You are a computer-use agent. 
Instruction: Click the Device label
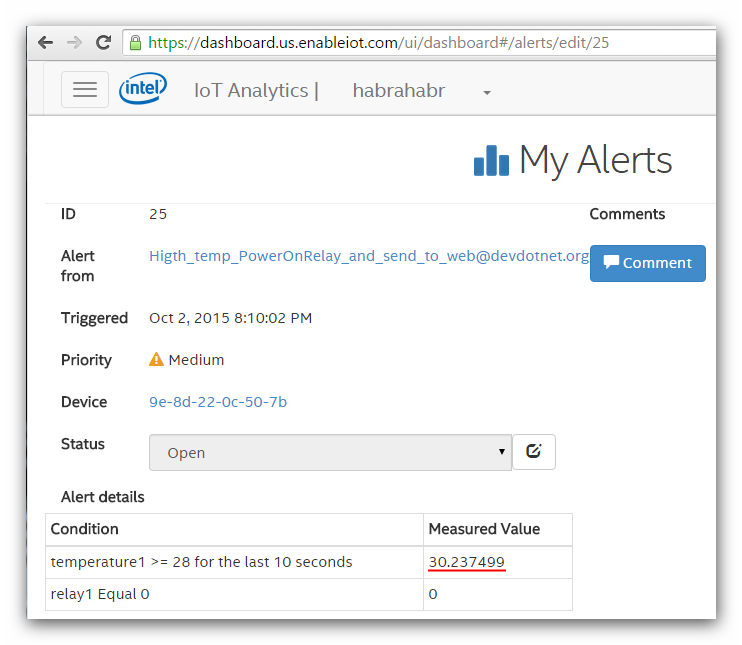(84, 402)
